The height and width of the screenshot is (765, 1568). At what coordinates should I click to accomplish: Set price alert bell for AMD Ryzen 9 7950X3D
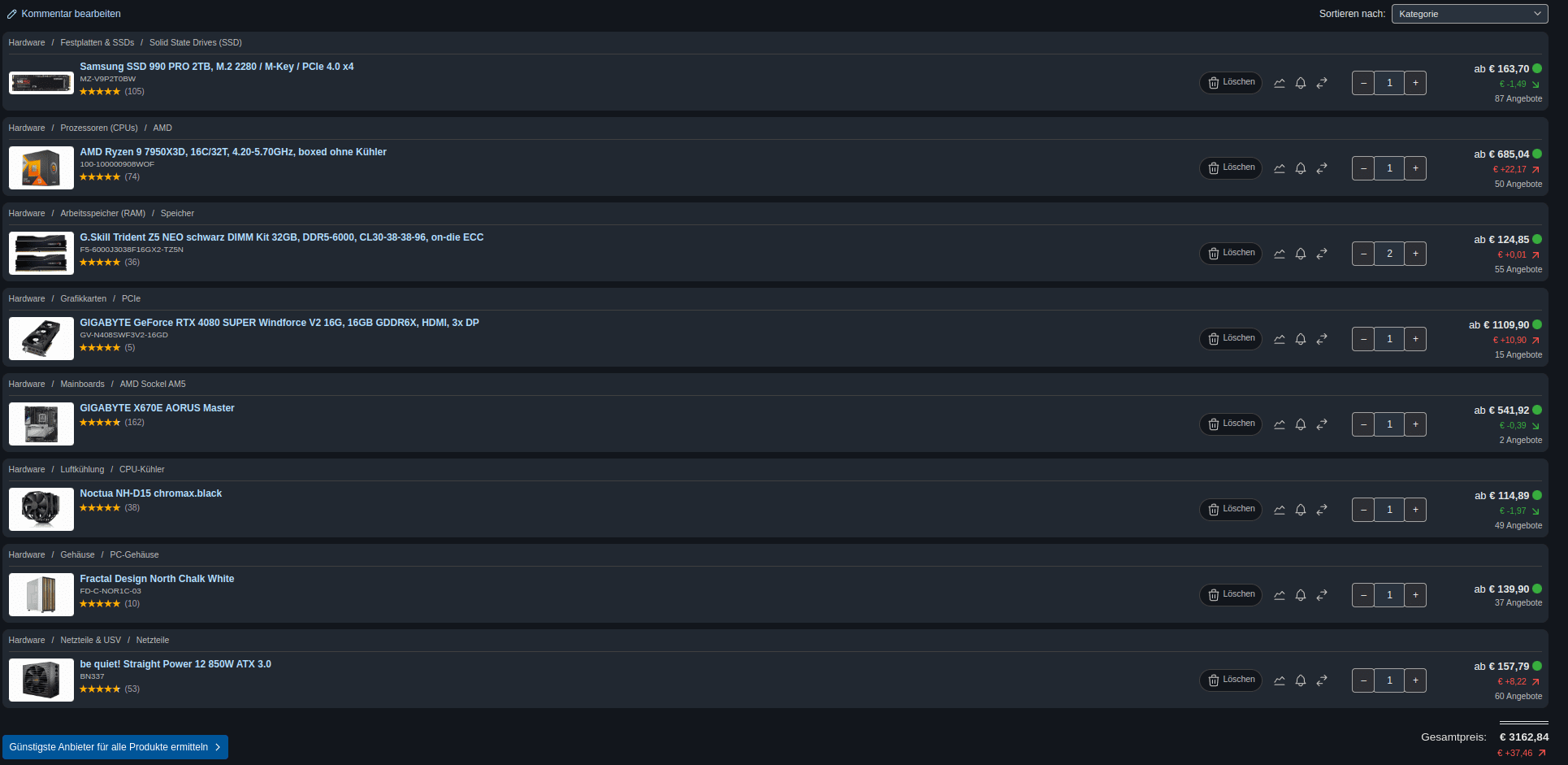1301,168
